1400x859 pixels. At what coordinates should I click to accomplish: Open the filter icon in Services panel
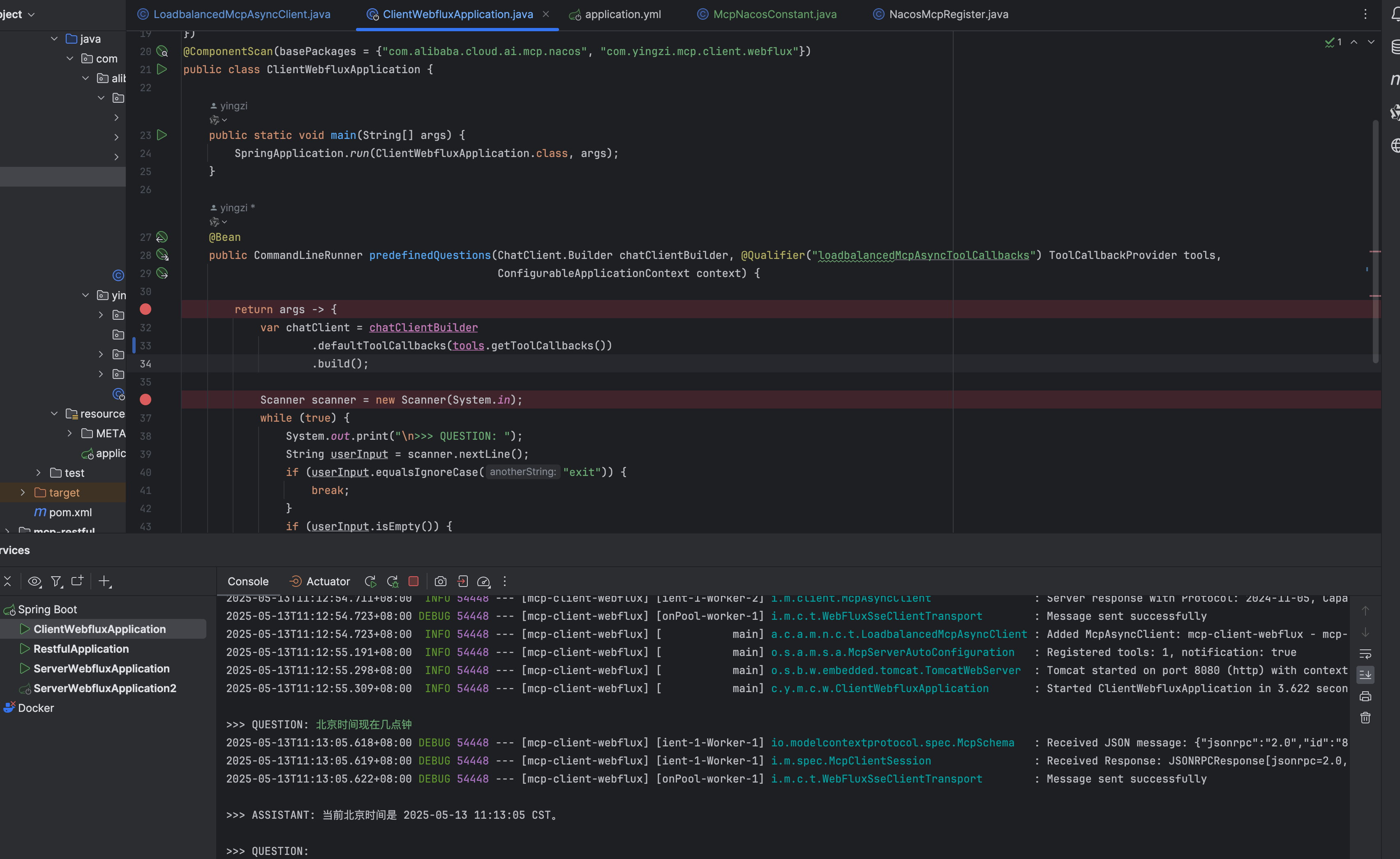55,581
